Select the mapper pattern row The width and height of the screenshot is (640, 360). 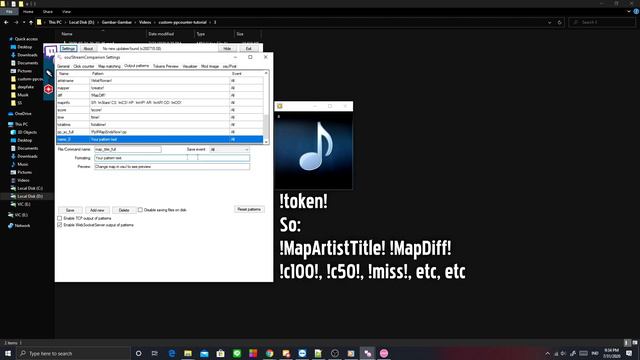pyautogui.click(x=160, y=88)
